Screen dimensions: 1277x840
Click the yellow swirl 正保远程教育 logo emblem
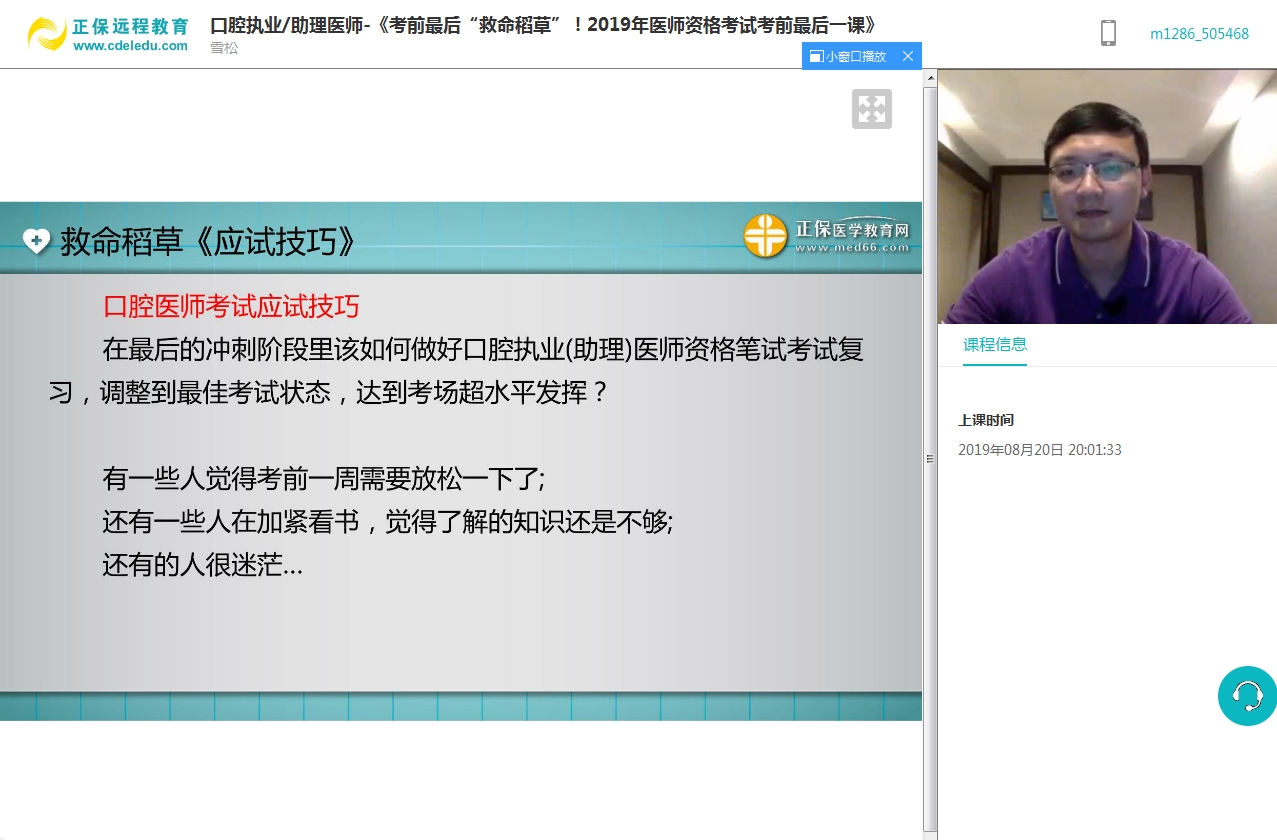click(x=47, y=34)
